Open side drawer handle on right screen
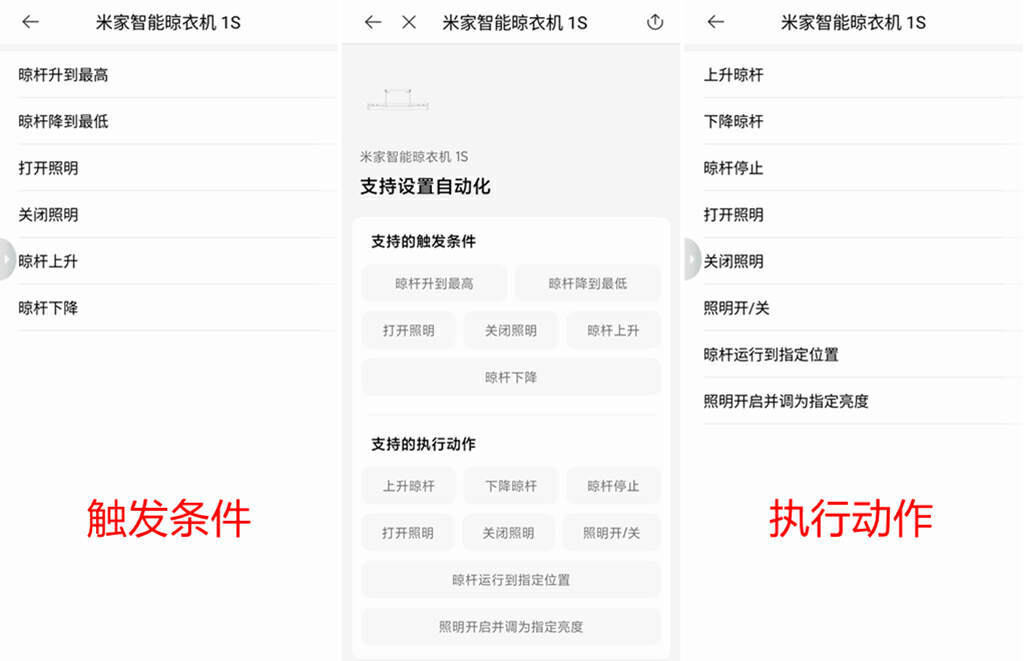Image resolution: width=1024 pixels, height=661 pixels. pos(692,259)
